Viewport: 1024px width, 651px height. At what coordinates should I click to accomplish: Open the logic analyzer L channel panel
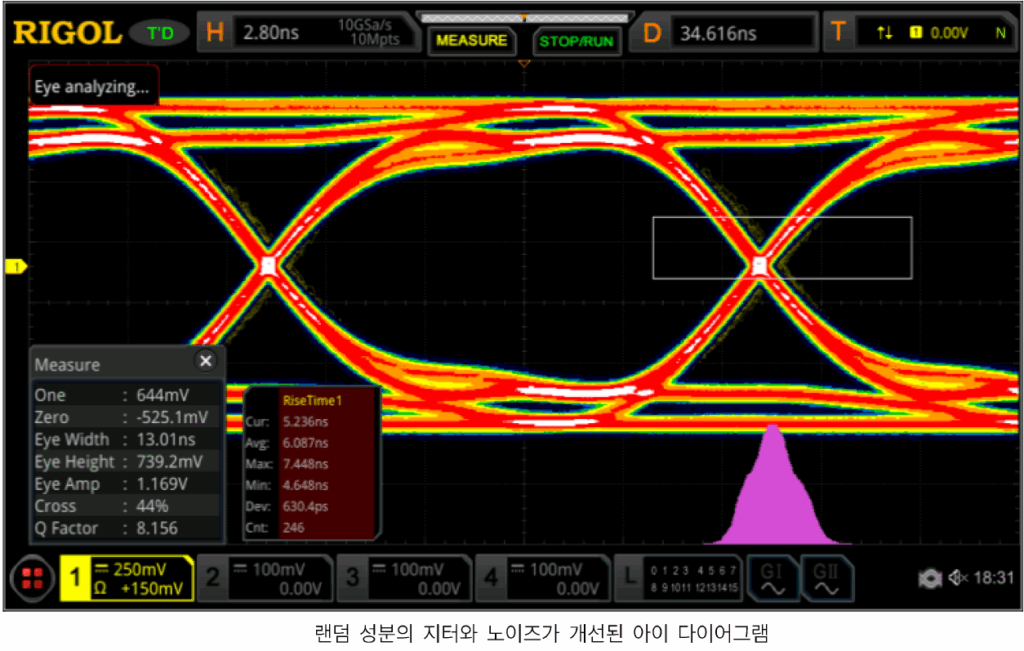(x=678, y=579)
